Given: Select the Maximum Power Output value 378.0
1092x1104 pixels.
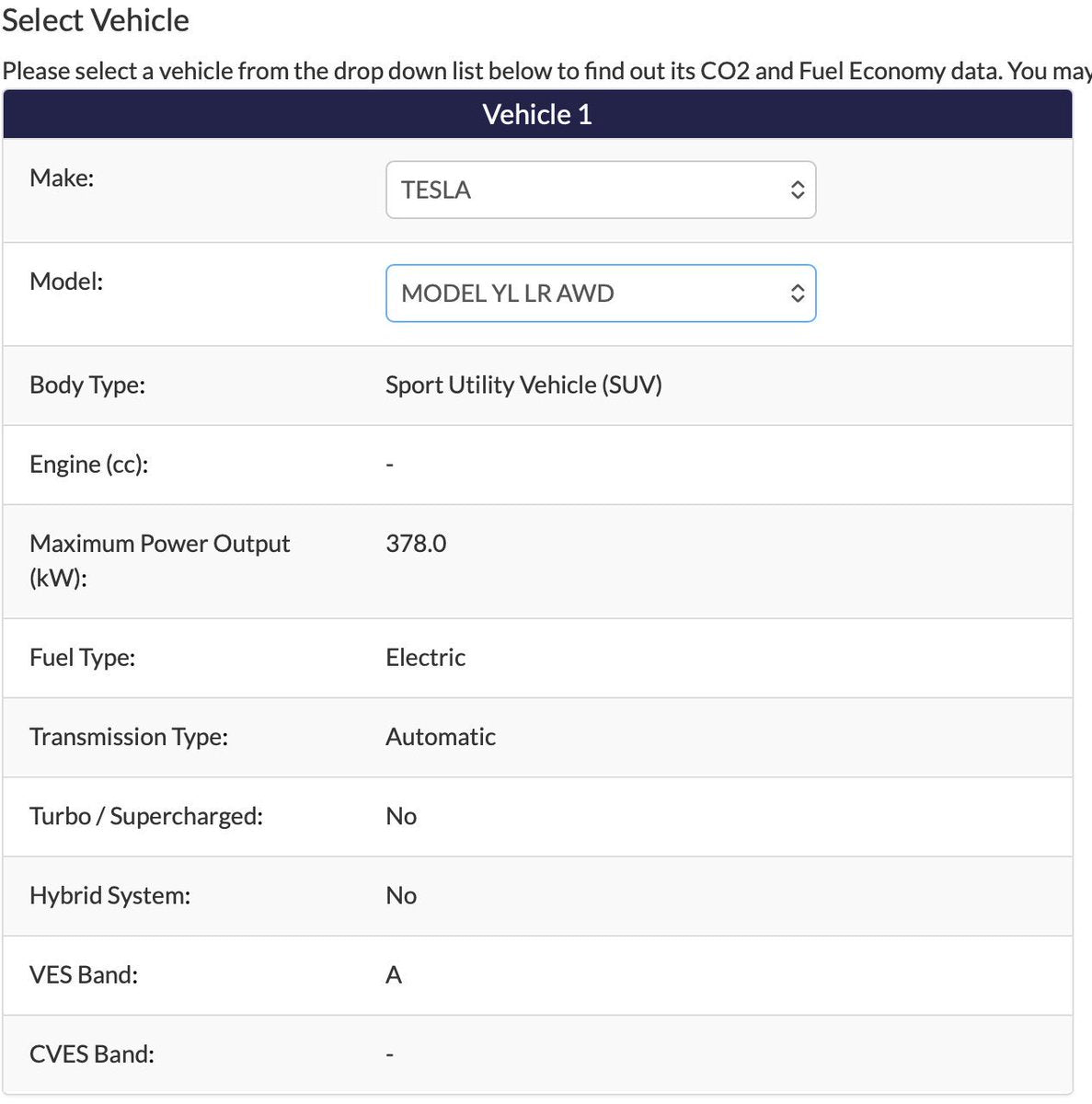Looking at the screenshot, I should 416,543.
